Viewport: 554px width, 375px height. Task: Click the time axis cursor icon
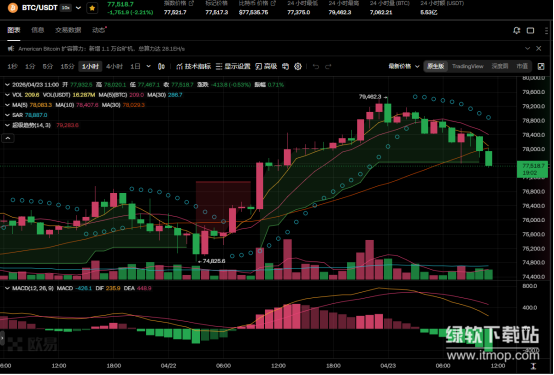(x=533, y=366)
